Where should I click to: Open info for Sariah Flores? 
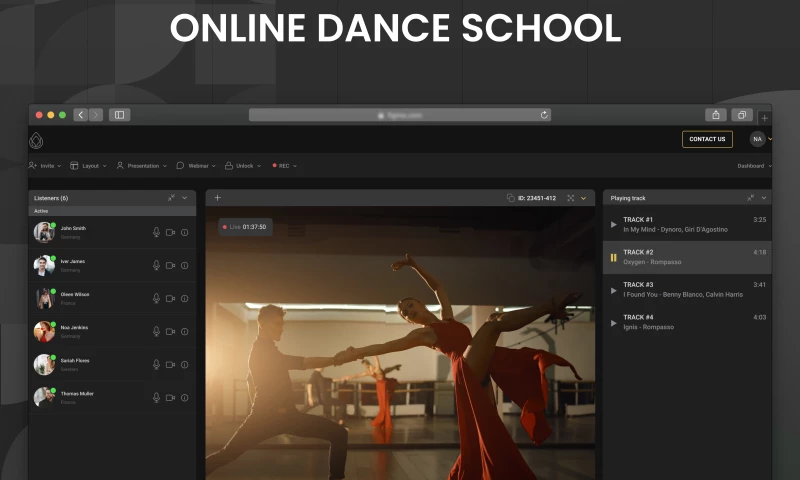pyautogui.click(x=185, y=365)
